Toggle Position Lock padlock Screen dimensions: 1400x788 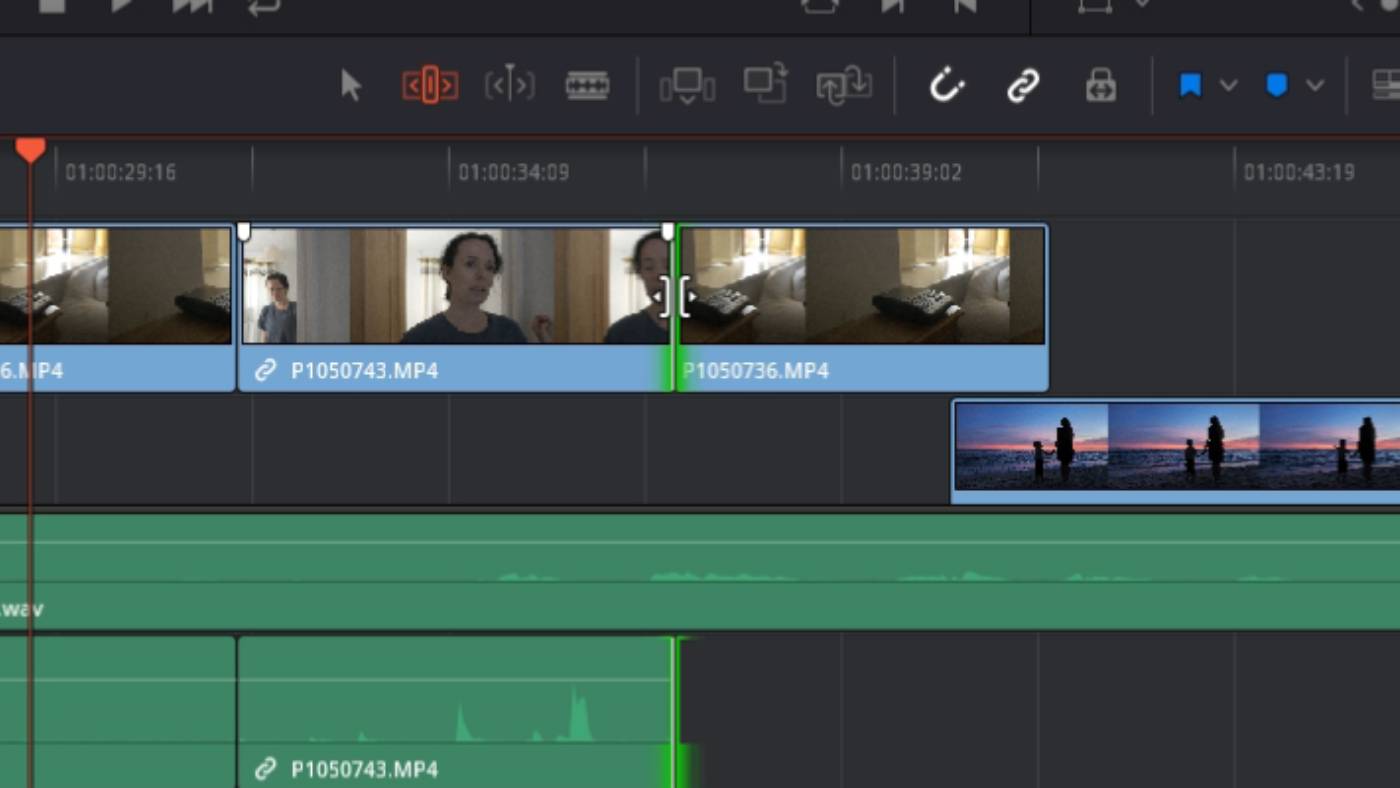pyautogui.click(x=1101, y=85)
